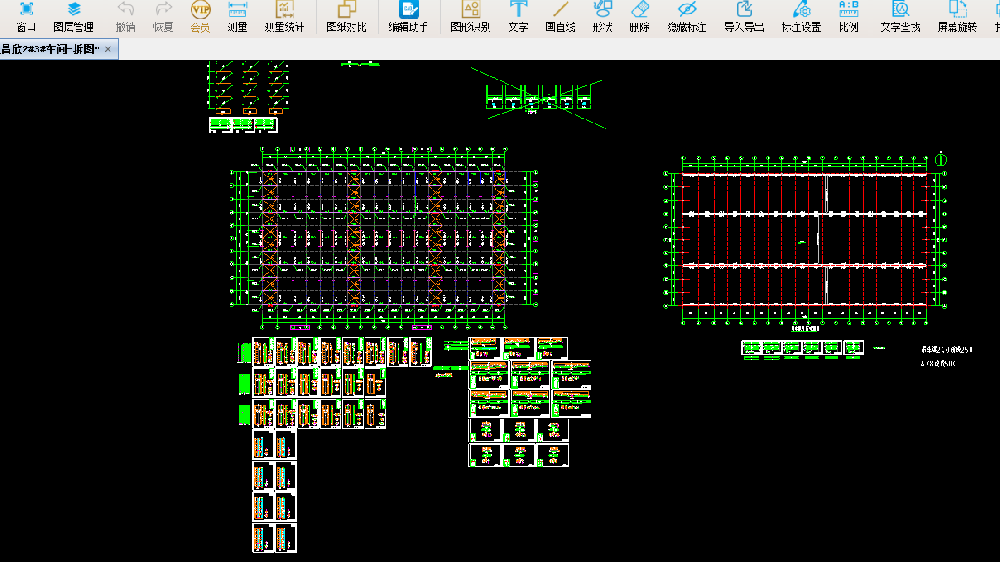Image resolution: width=1000 pixels, height=562 pixels.
Task: Switch to the 车间 drawing file tab
Action: click(x=50, y=49)
